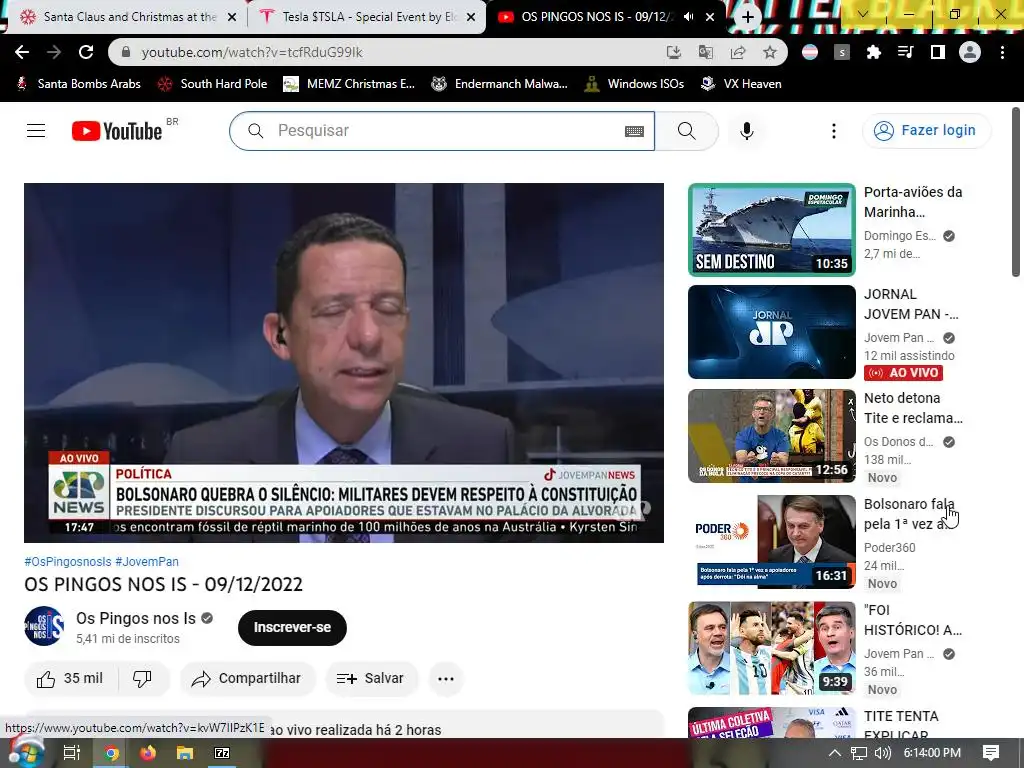Show hidden tray icons chevron
Image resolution: width=1024 pixels, height=768 pixels.
pos(835,753)
